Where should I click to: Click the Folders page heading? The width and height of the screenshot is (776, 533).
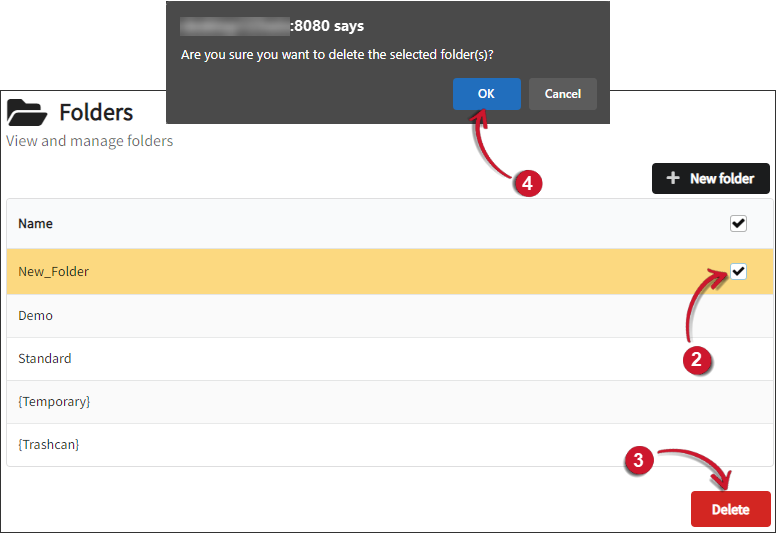[96, 112]
